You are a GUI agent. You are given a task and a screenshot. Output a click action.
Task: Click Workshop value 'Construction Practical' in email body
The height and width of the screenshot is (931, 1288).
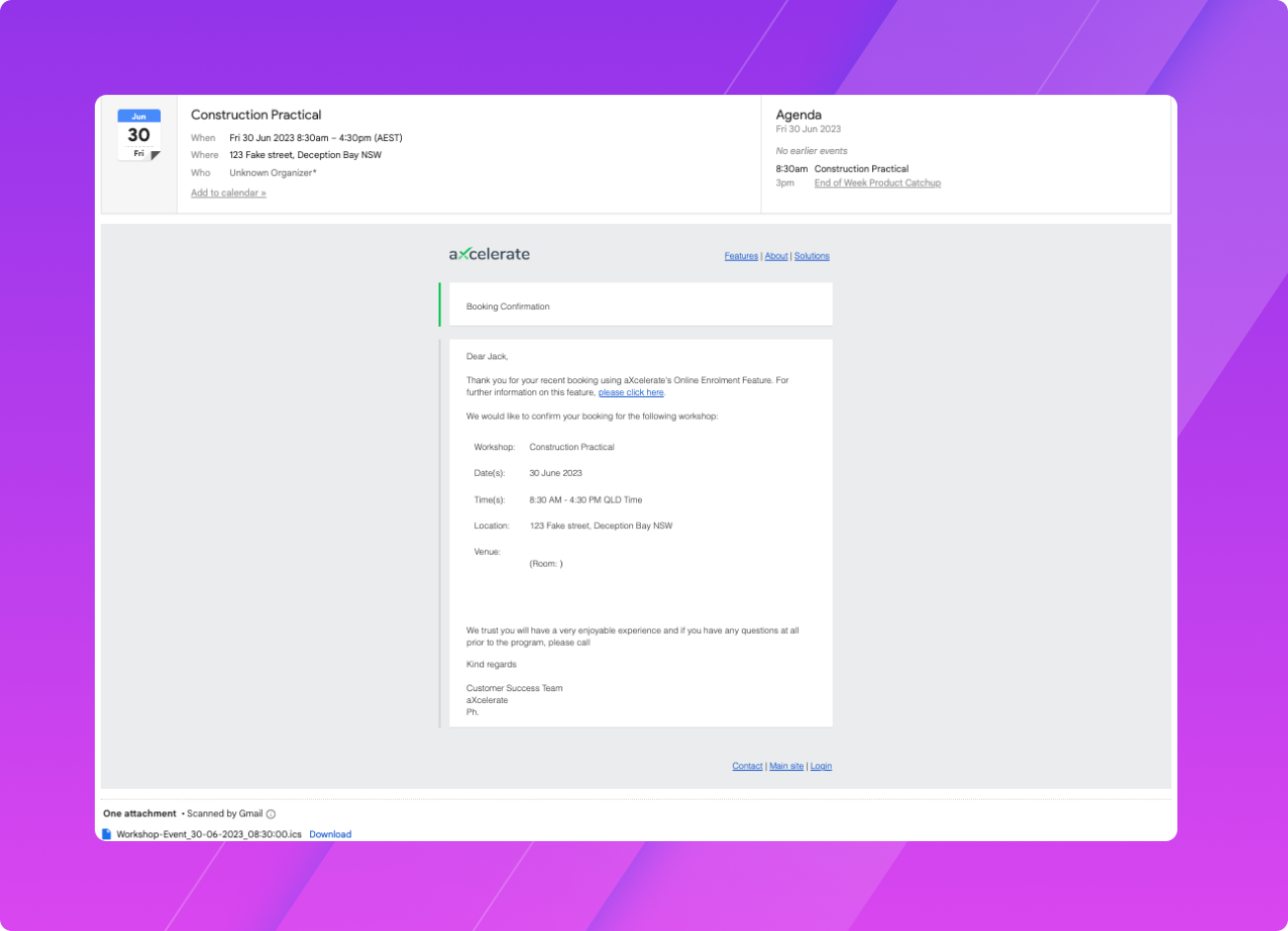tap(572, 447)
